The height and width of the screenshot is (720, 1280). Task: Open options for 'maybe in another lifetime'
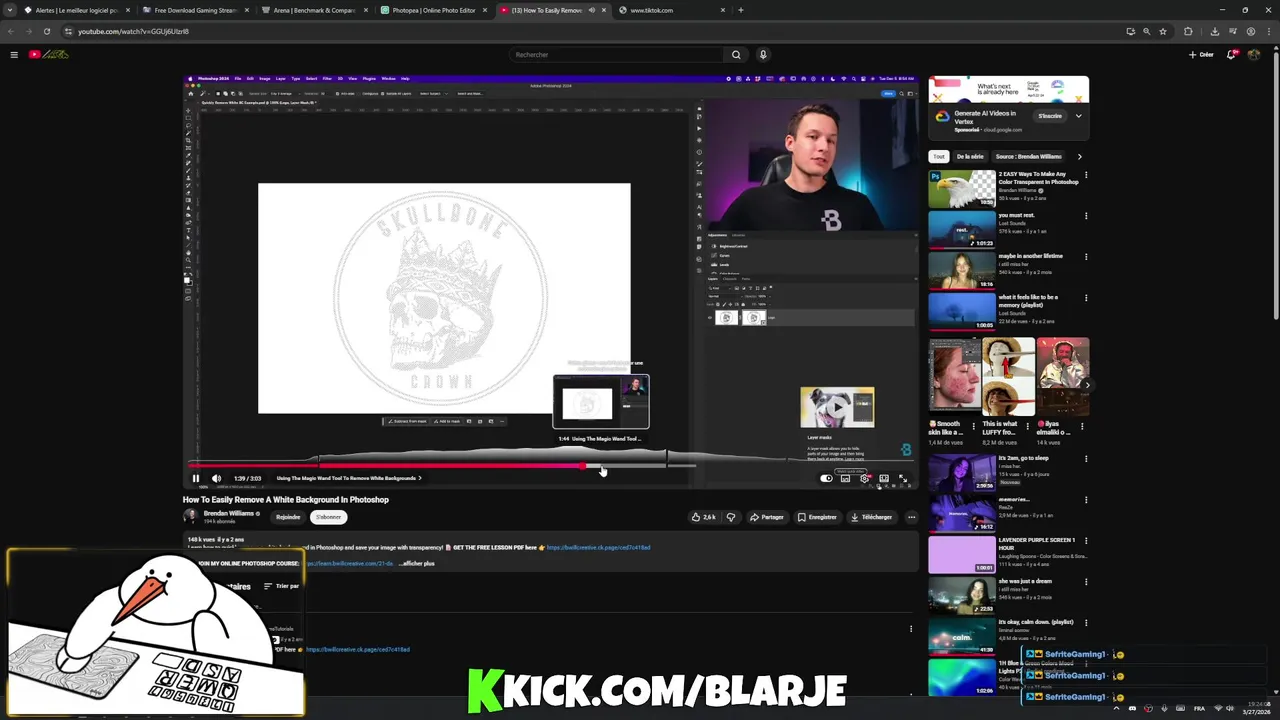pyautogui.click(x=1086, y=257)
